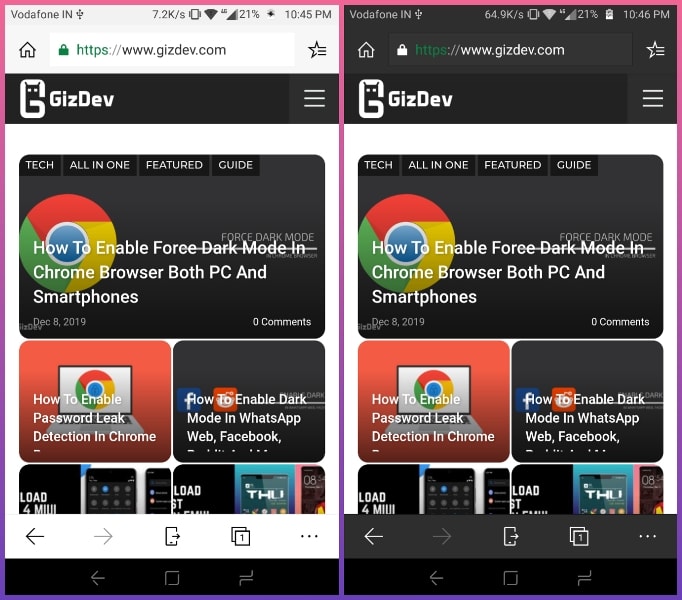Screen dimensions: 682x600
Task: Click Dec 8, 2019 date in dark-mode screenshot
Action: (398, 322)
